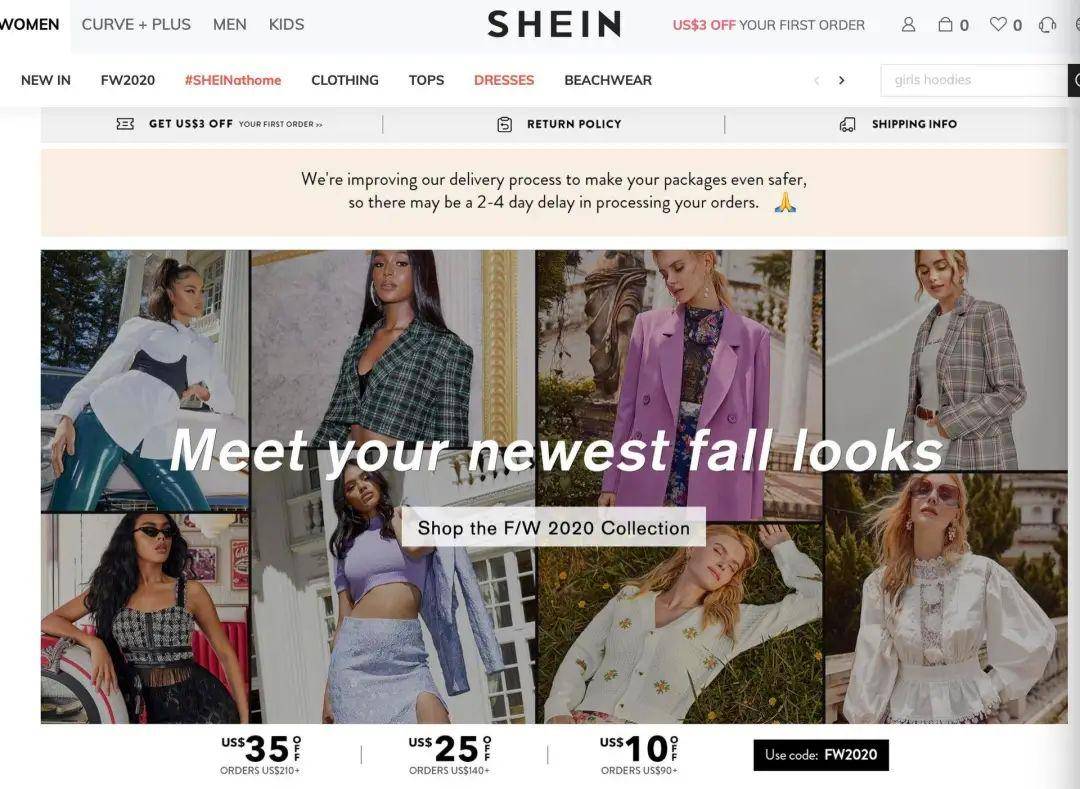Click Shop the F/W 2020 Collection button
Screen dimensions: 1080x789
tap(554, 527)
